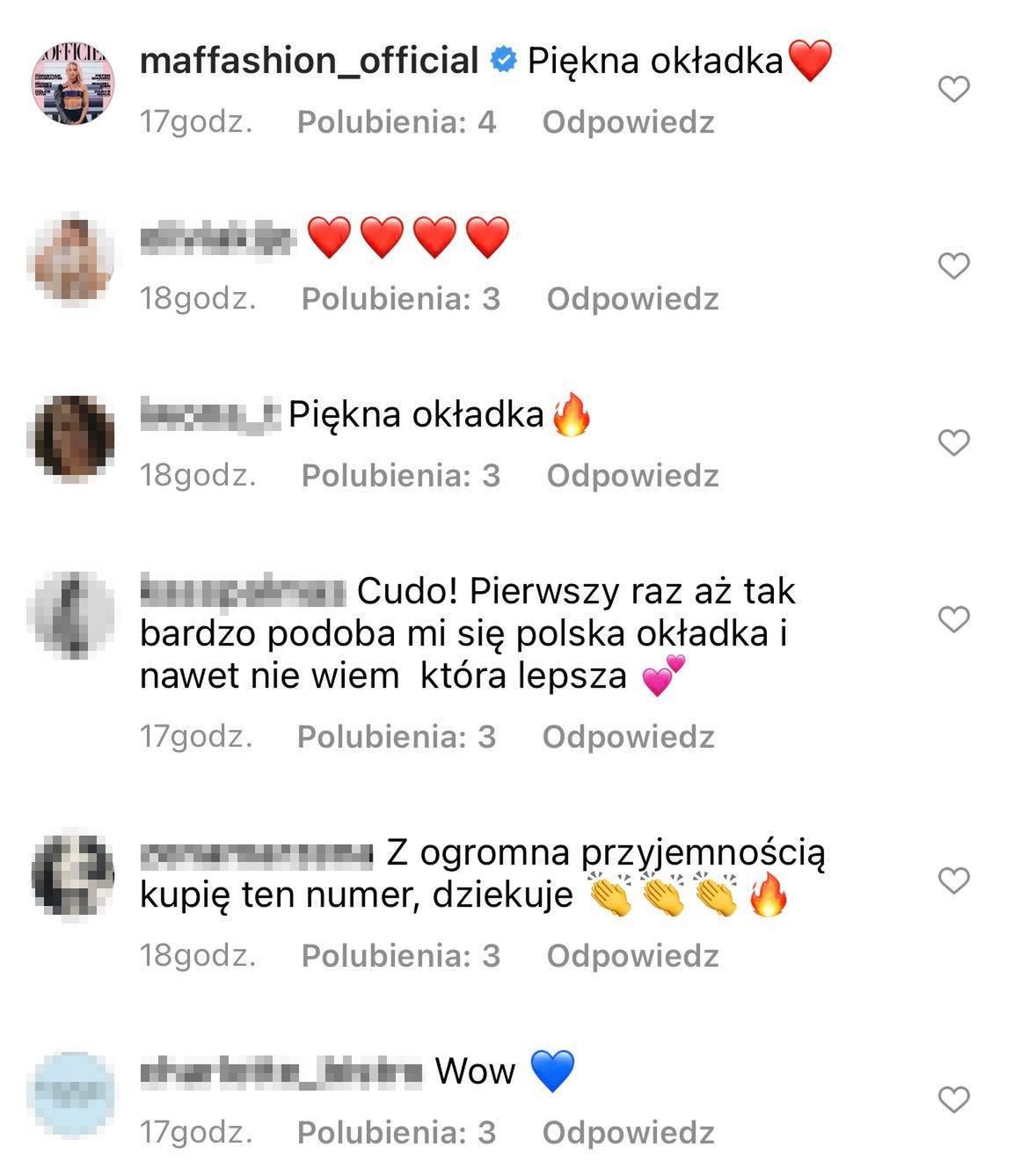1028x1176 pixels.
Task: View 'Polubienia: 4' likes on first comment
Action: 397,122
